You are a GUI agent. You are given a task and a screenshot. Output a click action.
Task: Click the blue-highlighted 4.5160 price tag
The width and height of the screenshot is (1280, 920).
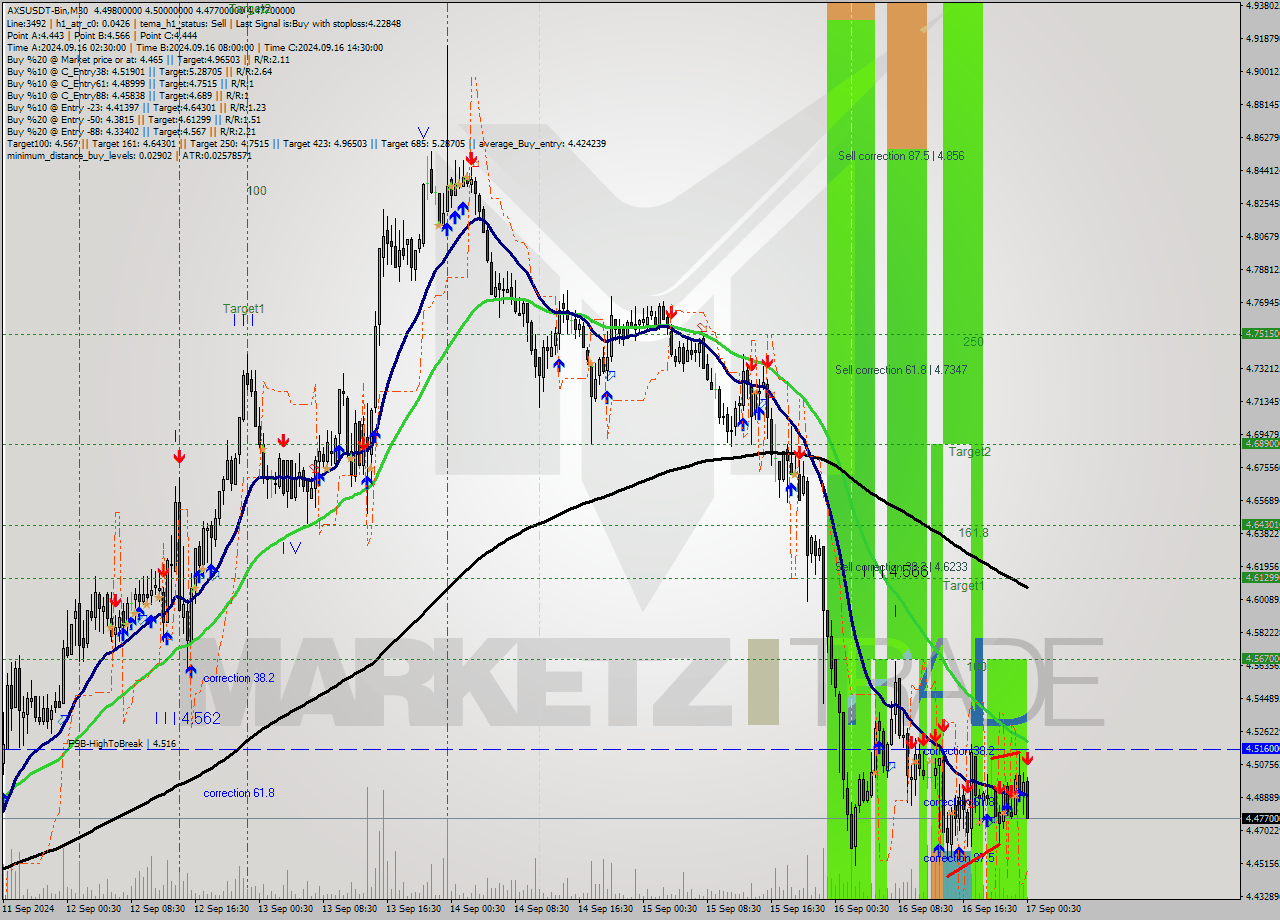point(1260,748)
